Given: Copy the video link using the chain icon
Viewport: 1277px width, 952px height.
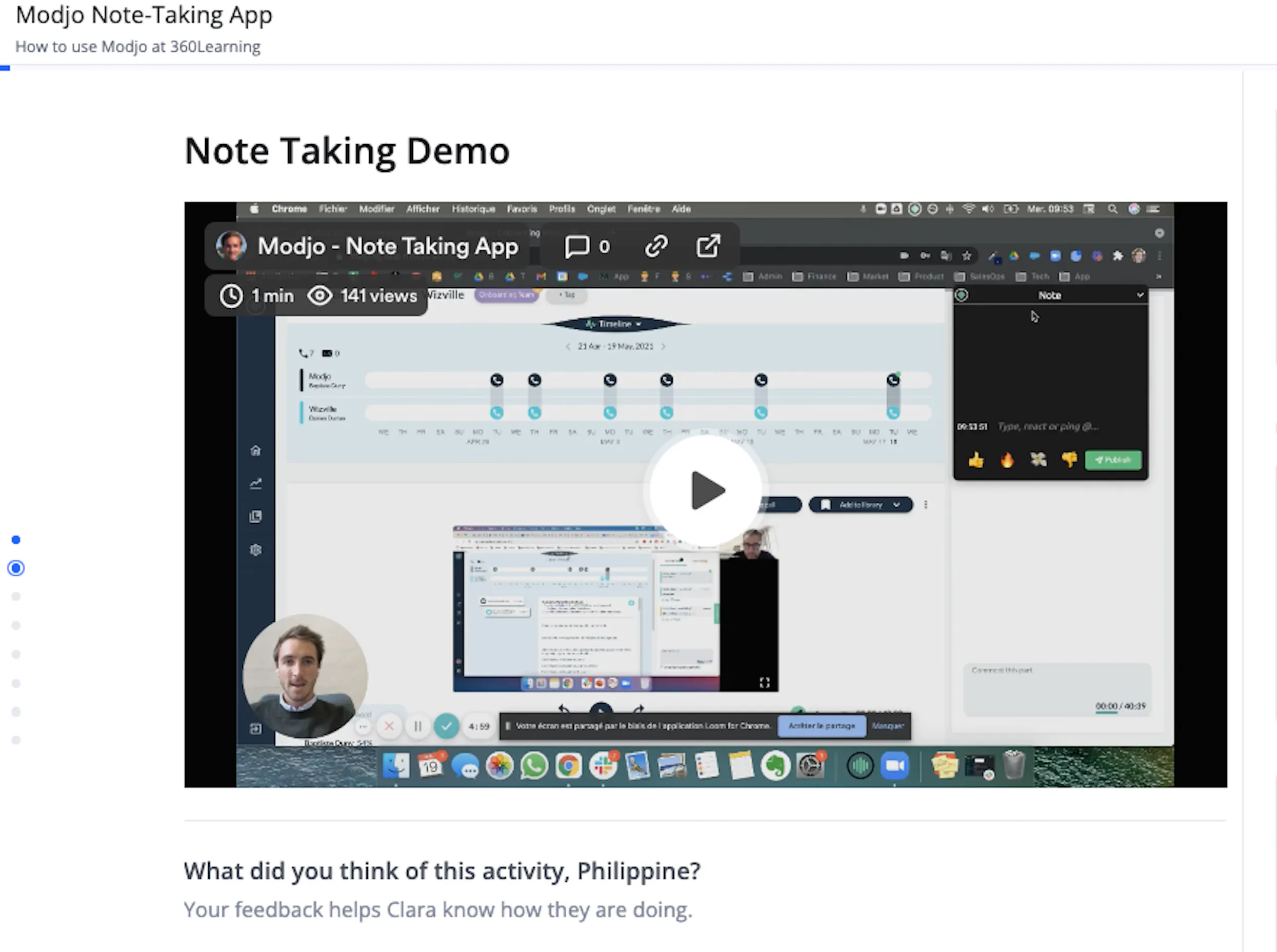Looking at the screenshot, I should [x=656, y=246].
